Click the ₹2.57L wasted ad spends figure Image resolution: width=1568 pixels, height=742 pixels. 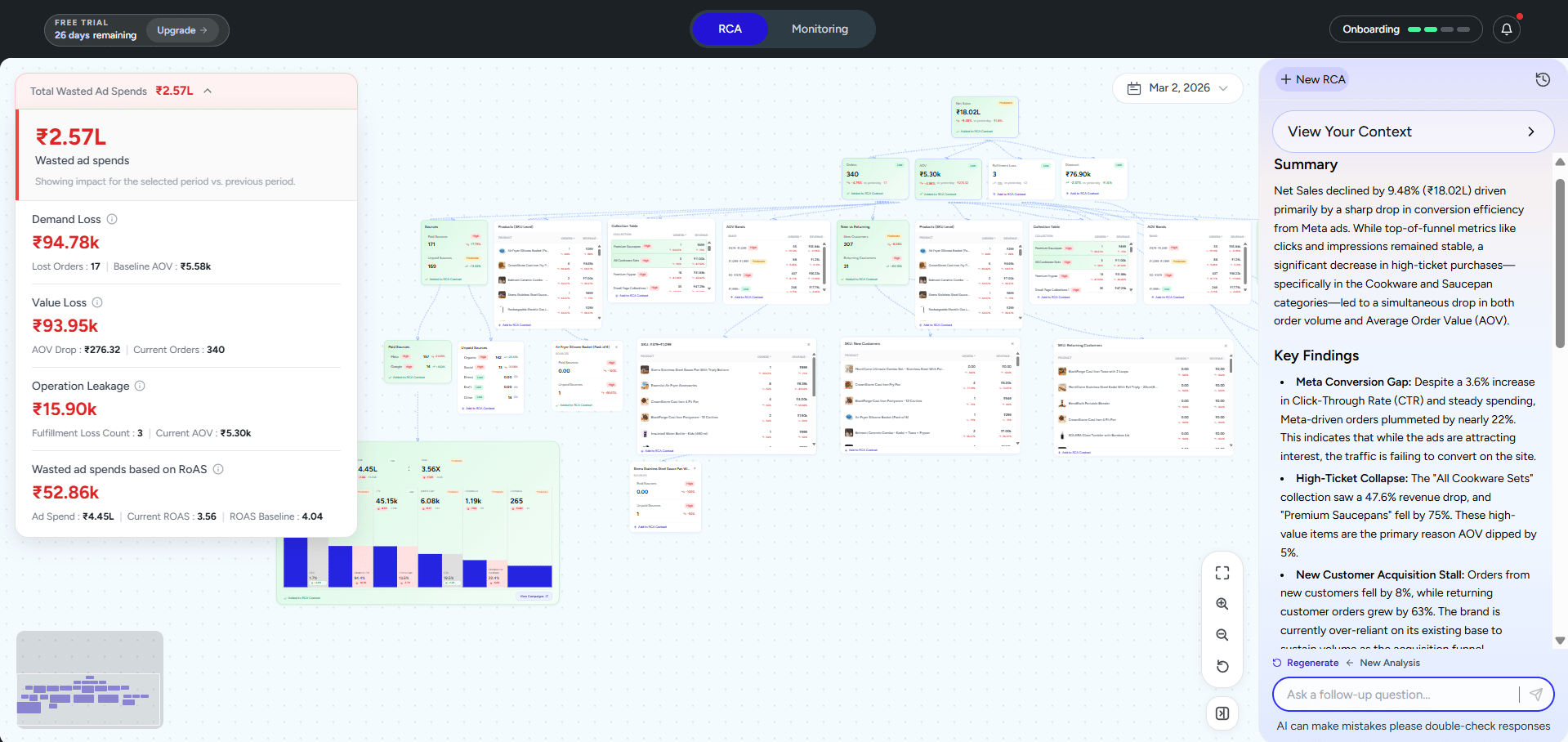70,136
